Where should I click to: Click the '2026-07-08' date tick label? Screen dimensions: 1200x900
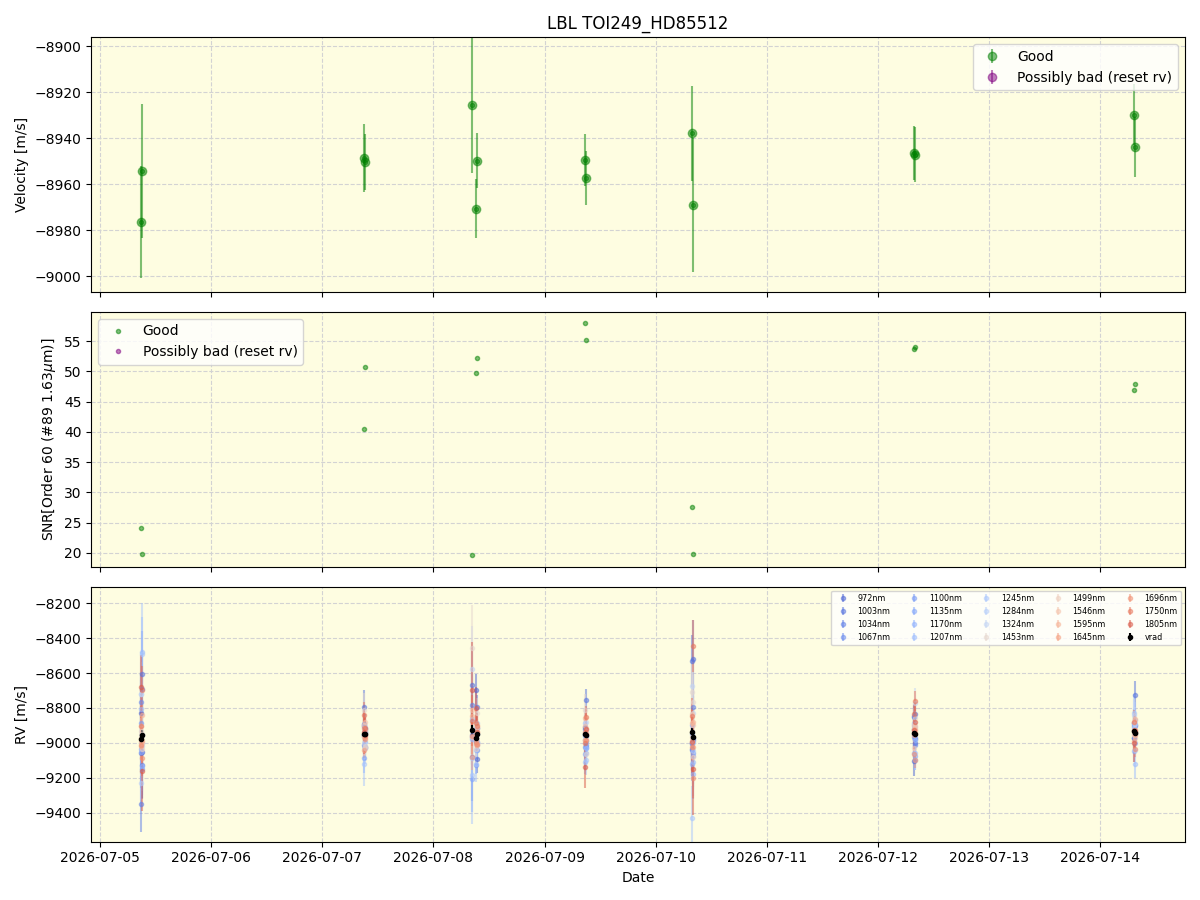click(x=433, y=858)
